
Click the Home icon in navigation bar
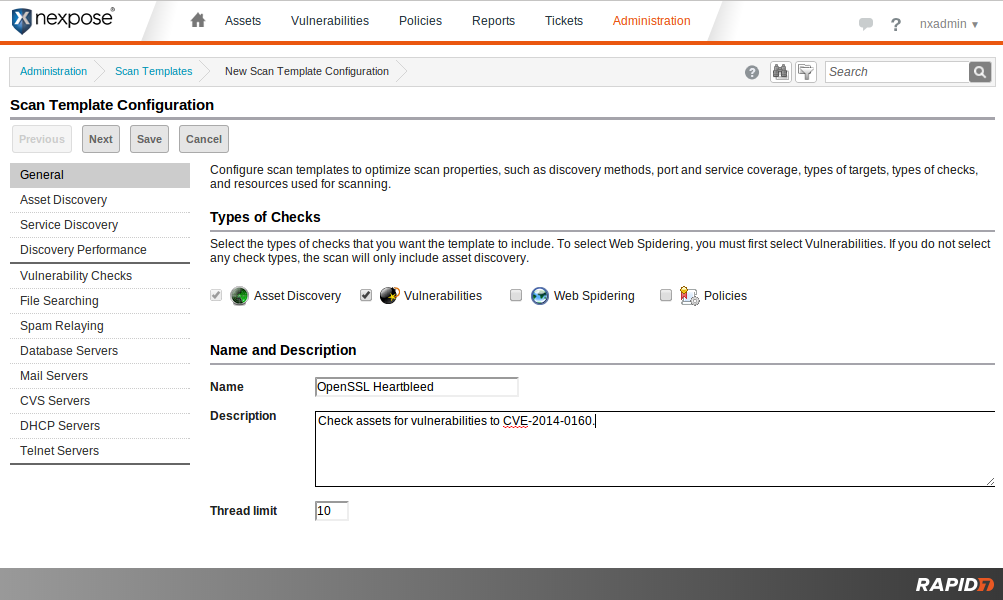198,21
